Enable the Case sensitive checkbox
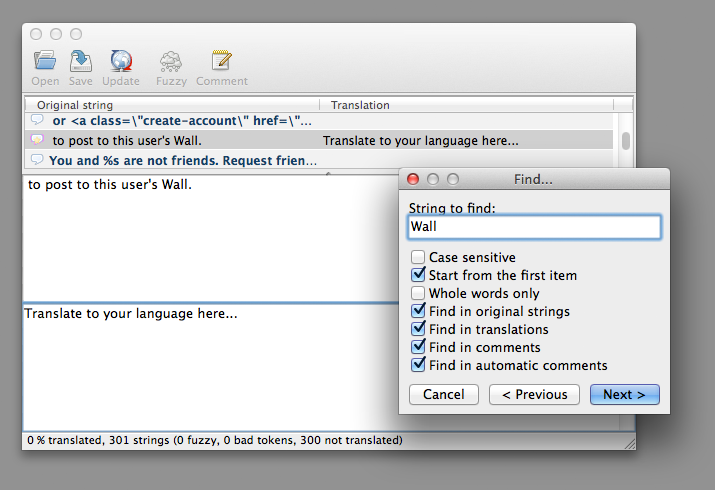This screenshot has width=715, height=490. coord(418,257)
